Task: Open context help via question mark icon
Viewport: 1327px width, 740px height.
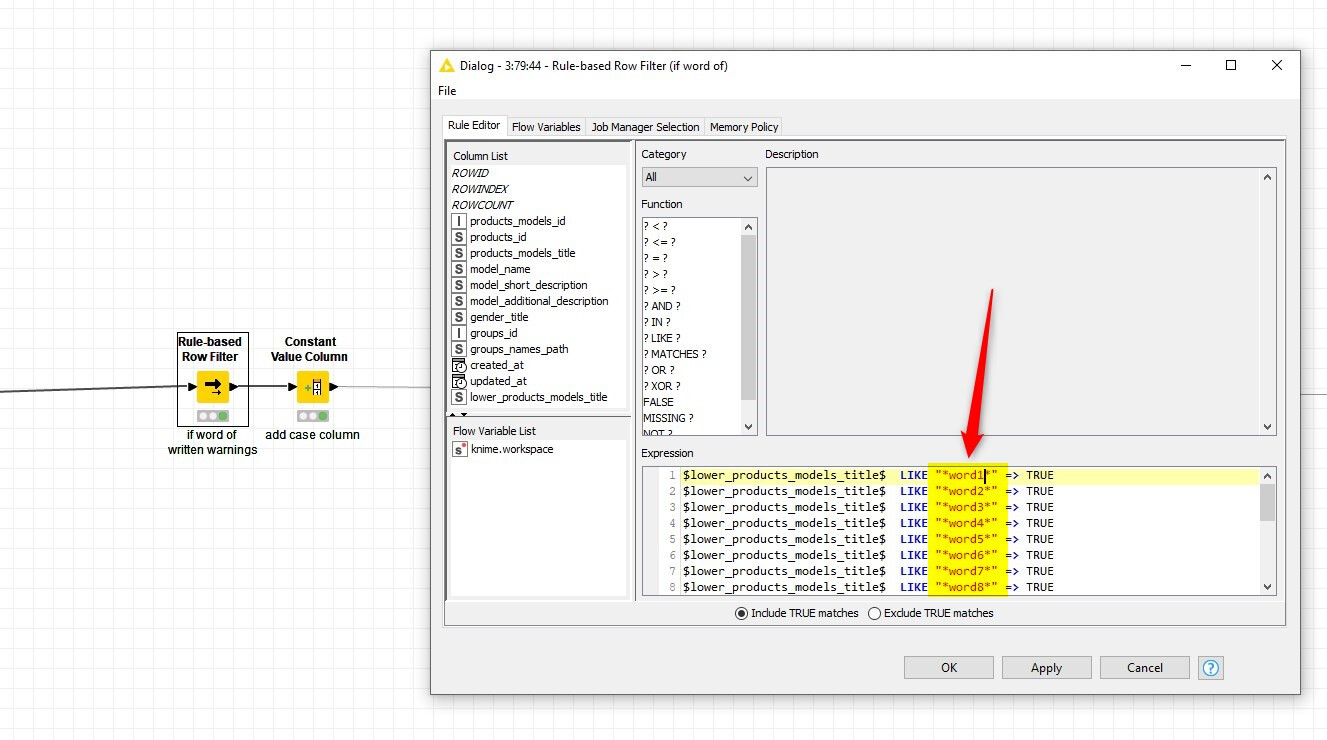Action: tap(1210, 667)
